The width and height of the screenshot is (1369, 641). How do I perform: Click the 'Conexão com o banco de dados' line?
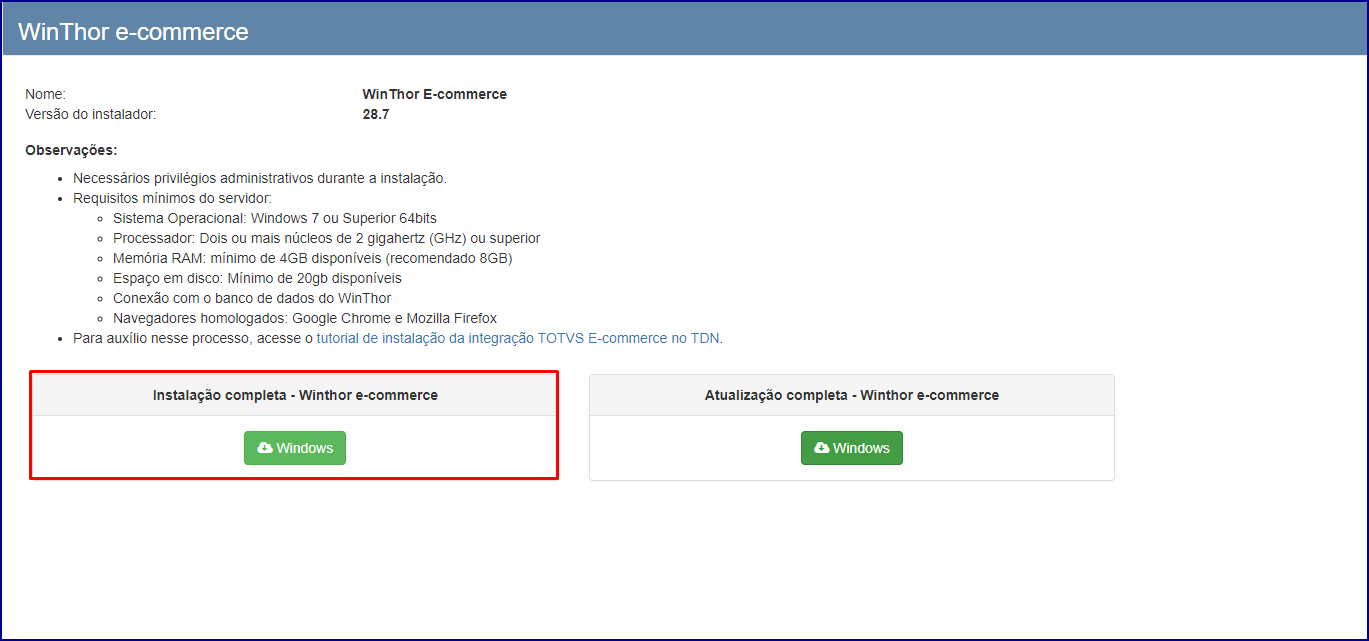252,298
